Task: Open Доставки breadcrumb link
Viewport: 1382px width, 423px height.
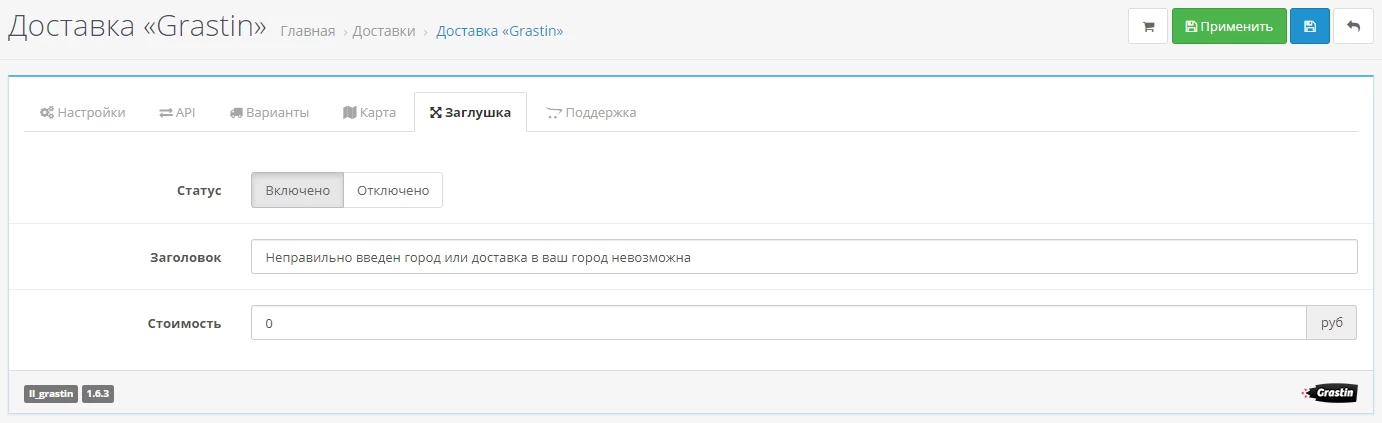Action: (x=385, y=31)
